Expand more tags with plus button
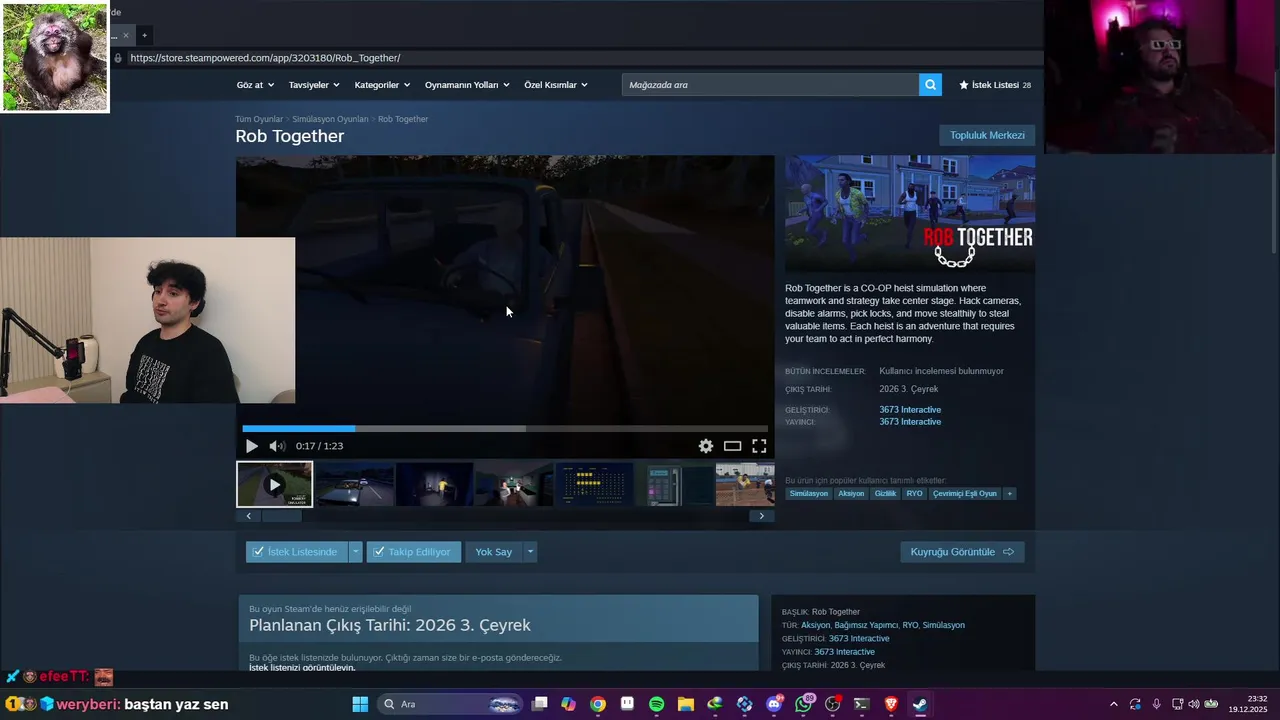The height and width of the screenshot is (720, 1280). pyautogui.click(x=1010, y=494)
